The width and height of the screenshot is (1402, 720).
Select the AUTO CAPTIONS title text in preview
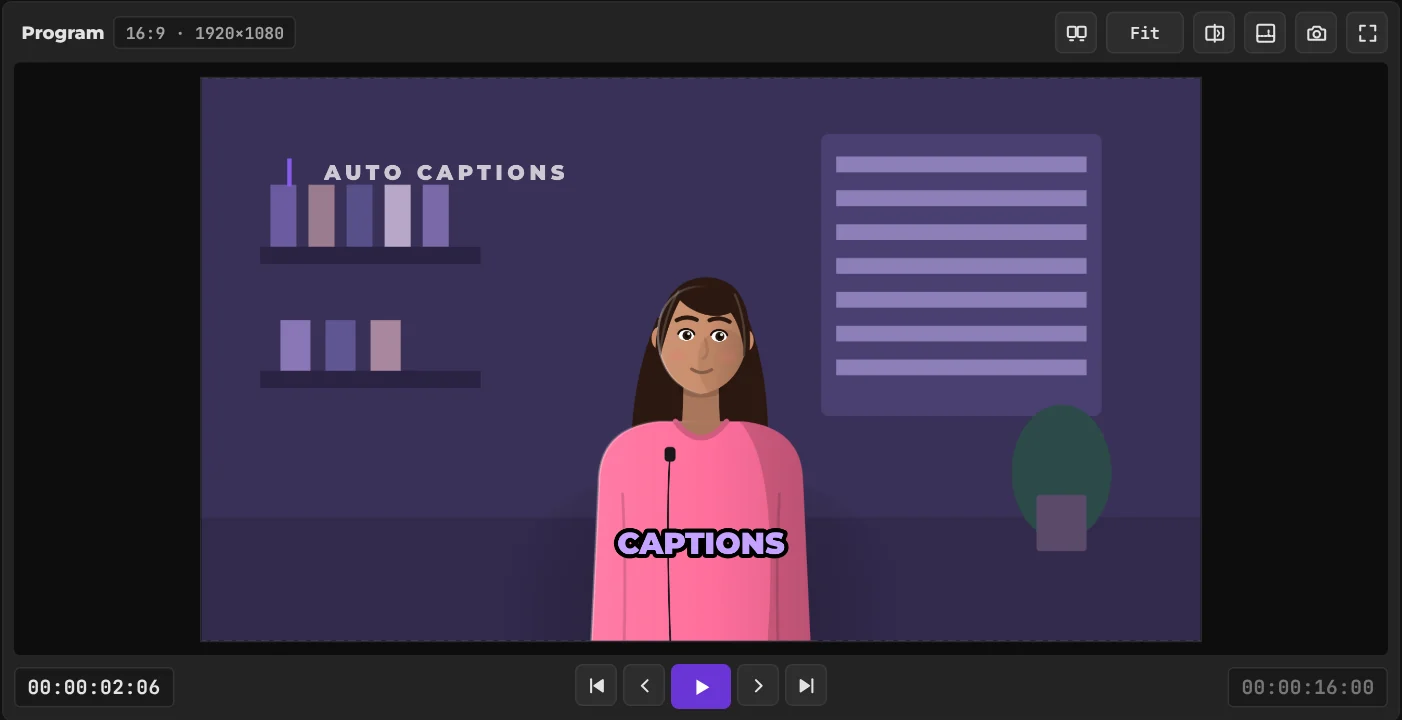pyautogui.click(x=445, y=173)
